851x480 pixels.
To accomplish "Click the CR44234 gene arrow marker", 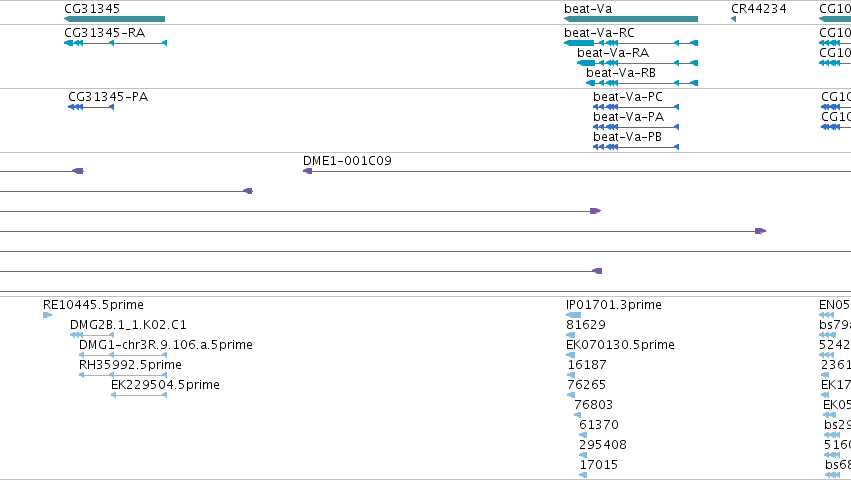I will tap(733, 19).
